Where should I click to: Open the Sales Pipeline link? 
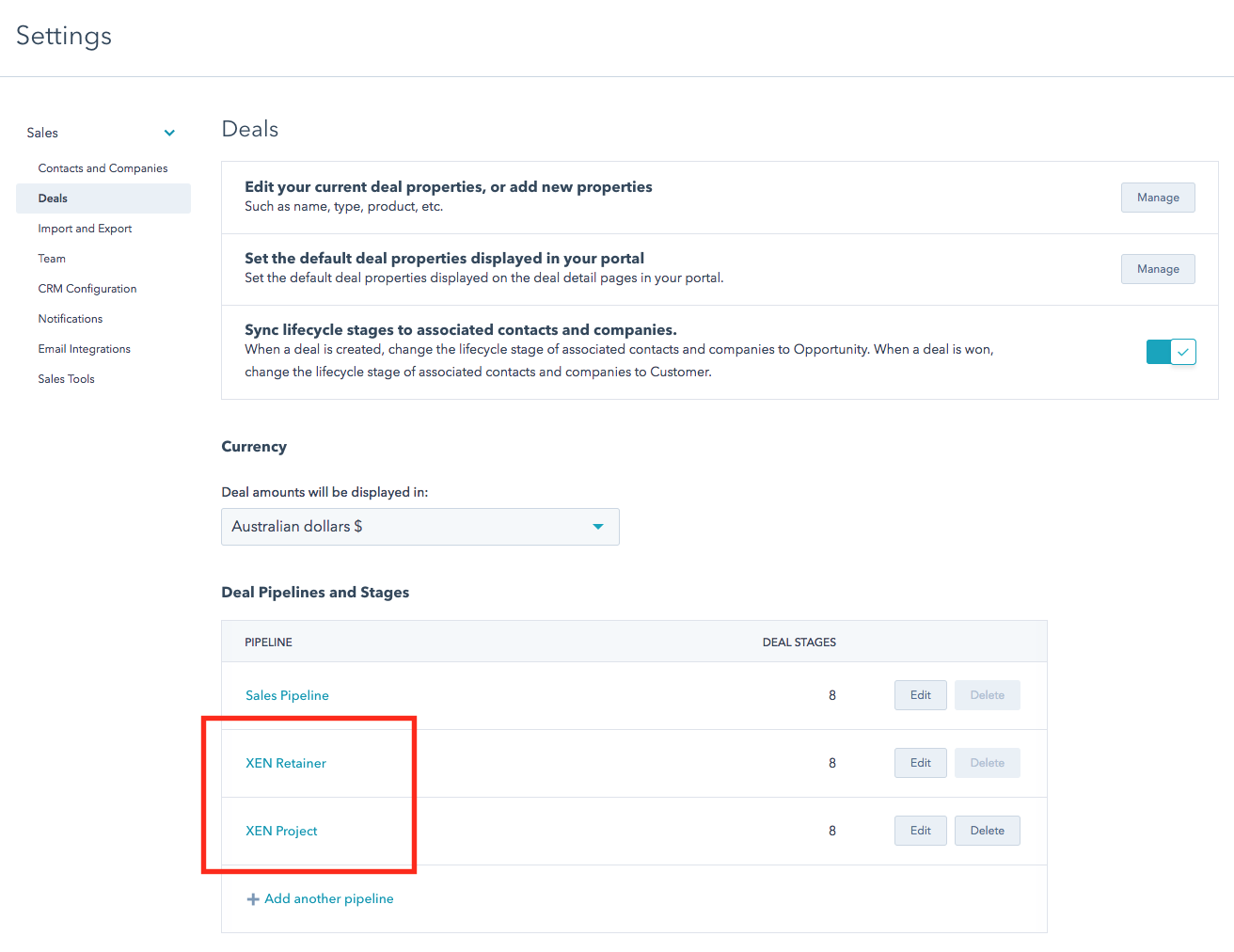coord(287,695)
